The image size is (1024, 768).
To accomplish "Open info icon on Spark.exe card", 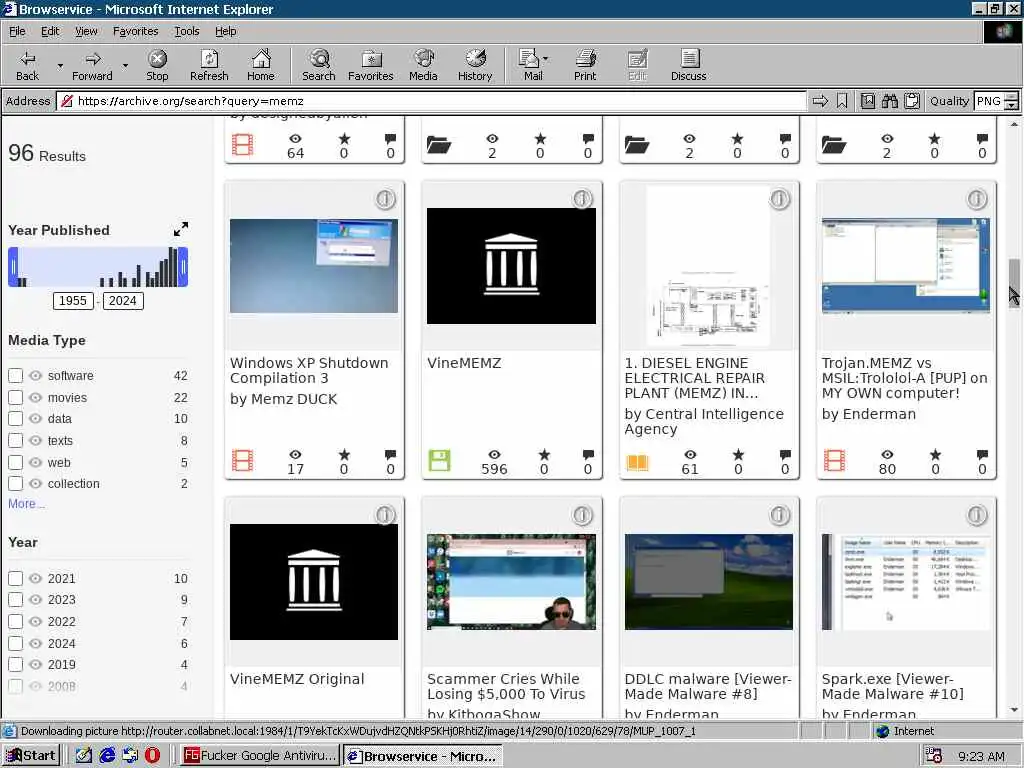I will [977, 515].
